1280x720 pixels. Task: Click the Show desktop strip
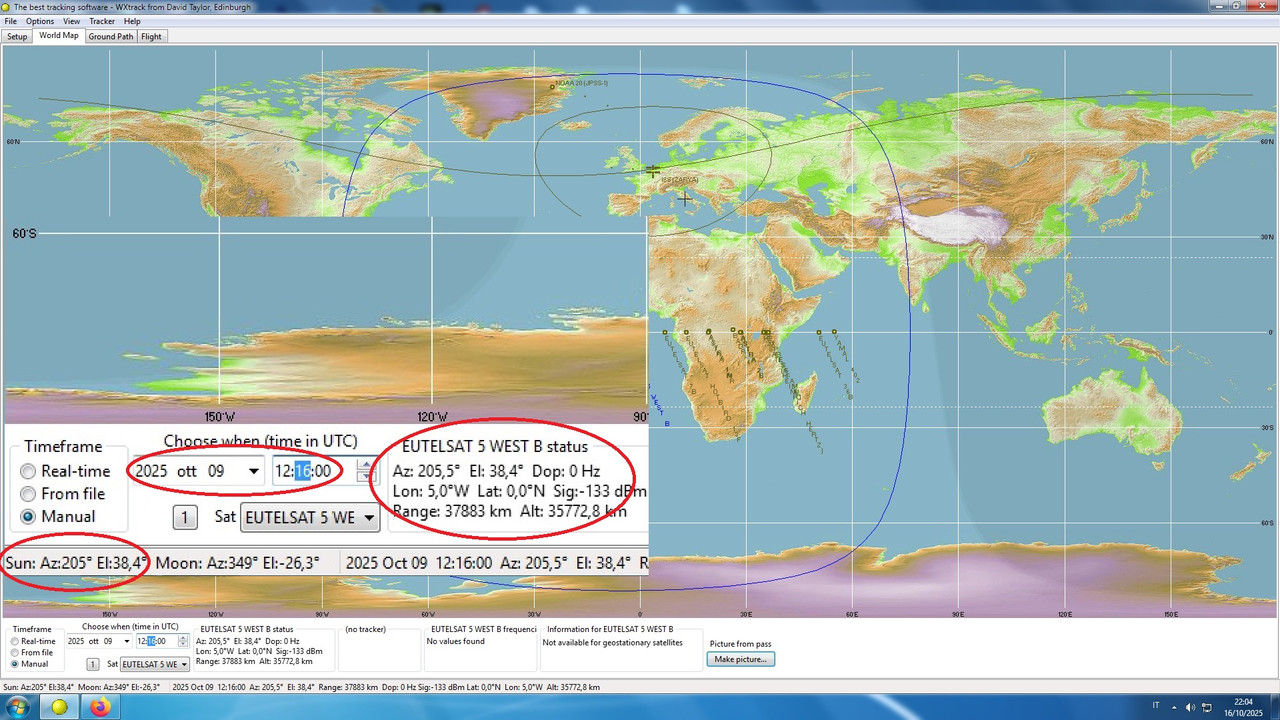pyautogui.click(x=1275, y=707)
